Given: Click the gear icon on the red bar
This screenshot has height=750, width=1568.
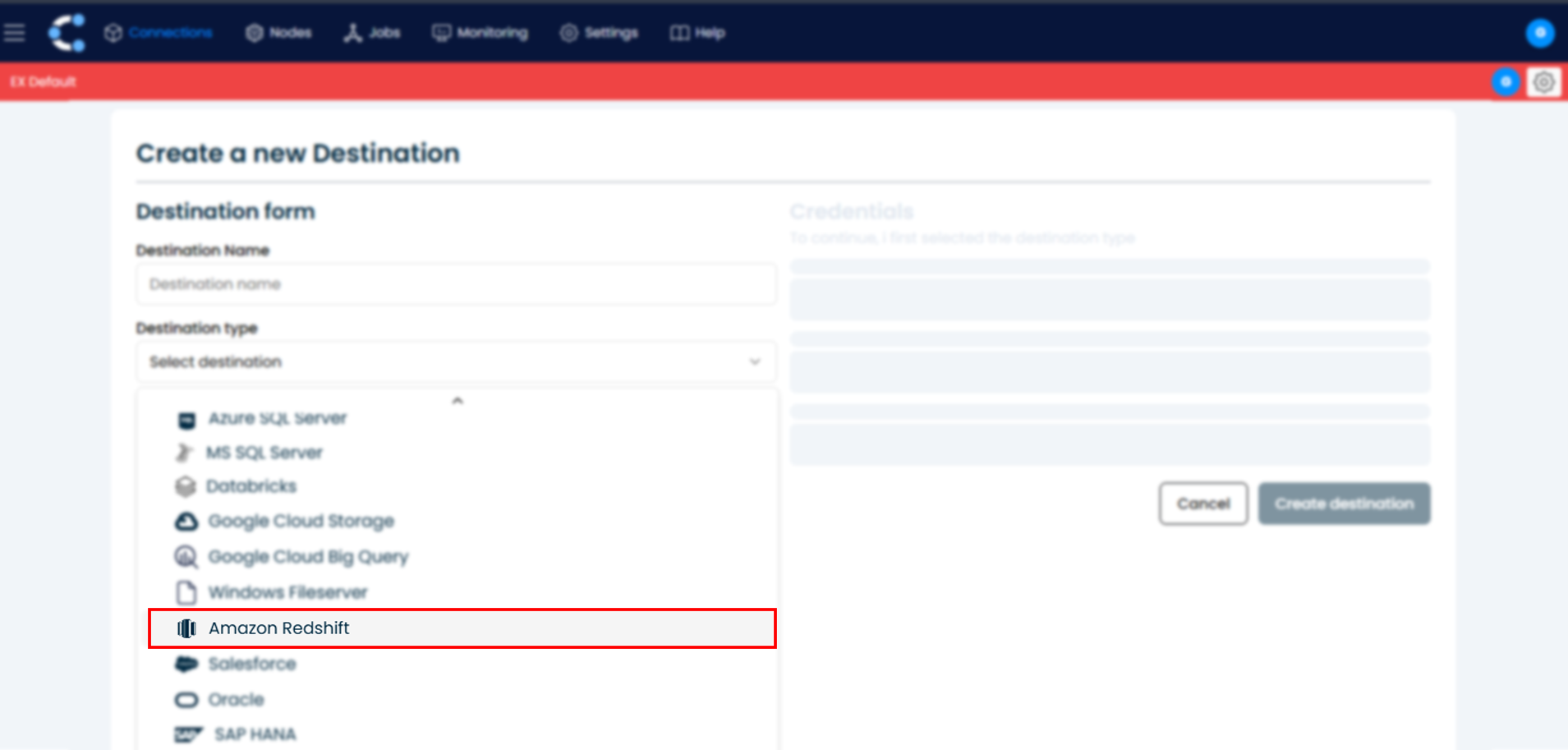Looking at the screenshot, I should 1543,81.
